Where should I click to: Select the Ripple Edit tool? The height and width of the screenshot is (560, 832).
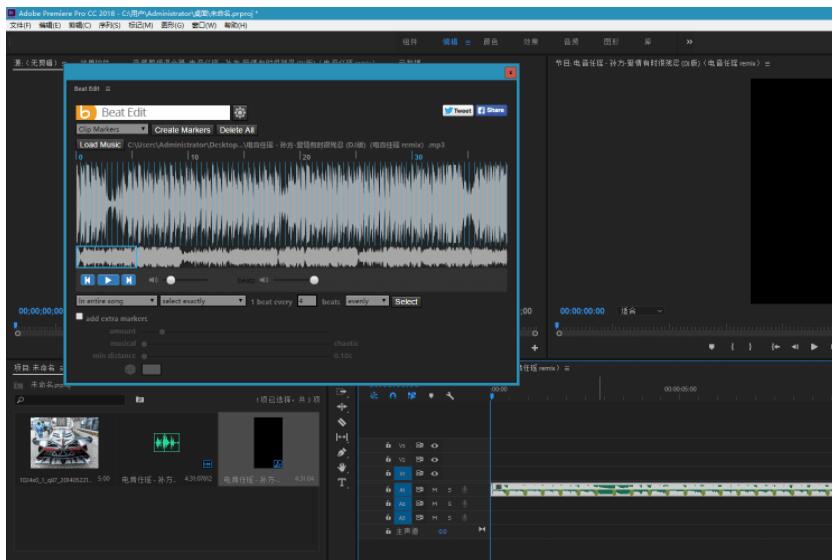click(342, 407)
